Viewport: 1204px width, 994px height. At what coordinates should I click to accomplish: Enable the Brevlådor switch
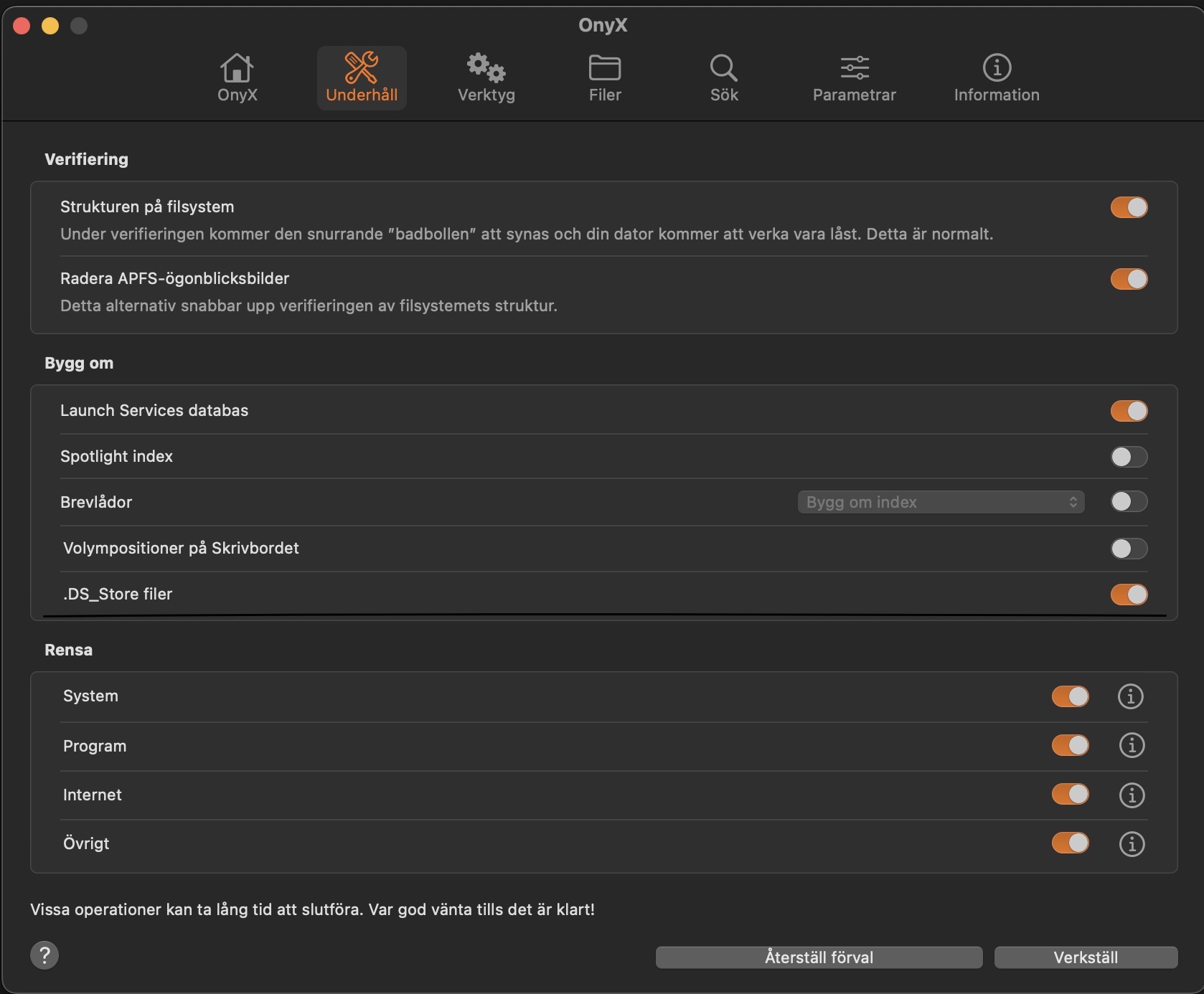pyautogui.click(x=1129, y=501)
